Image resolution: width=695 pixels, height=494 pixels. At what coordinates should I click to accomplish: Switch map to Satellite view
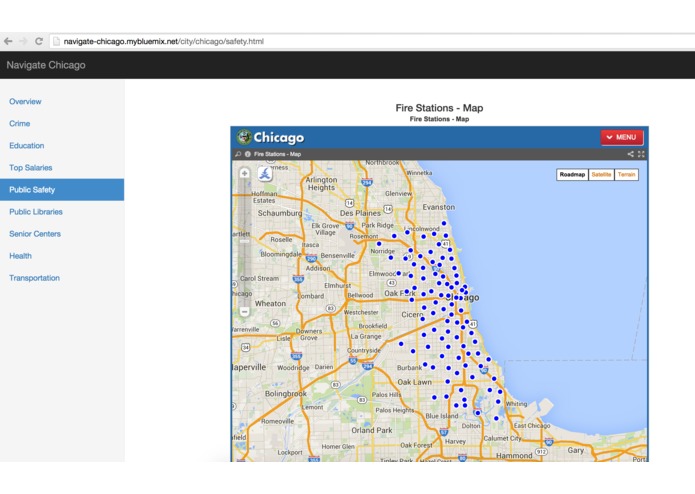click(601, 175)
